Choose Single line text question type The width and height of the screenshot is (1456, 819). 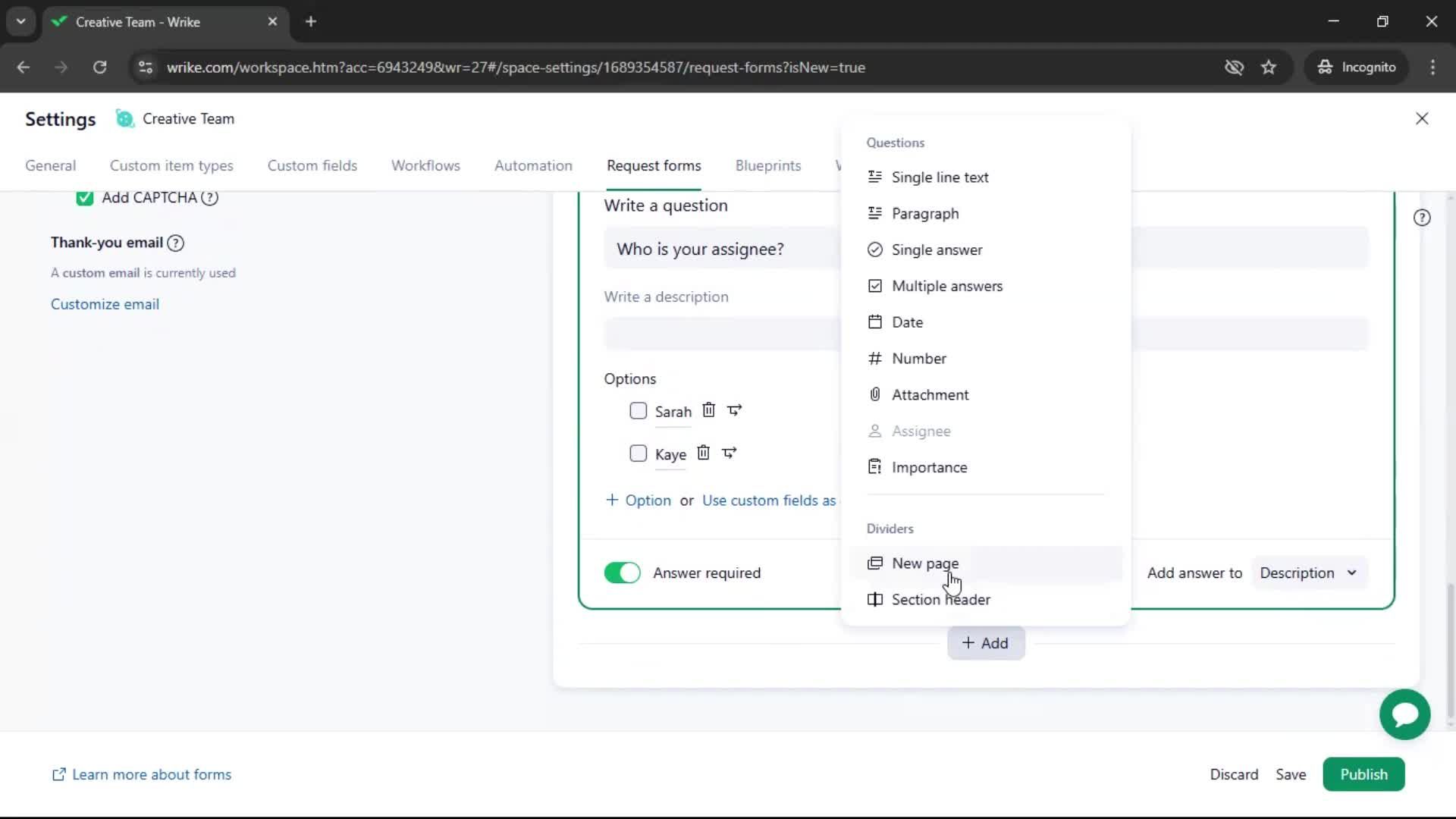985,177
